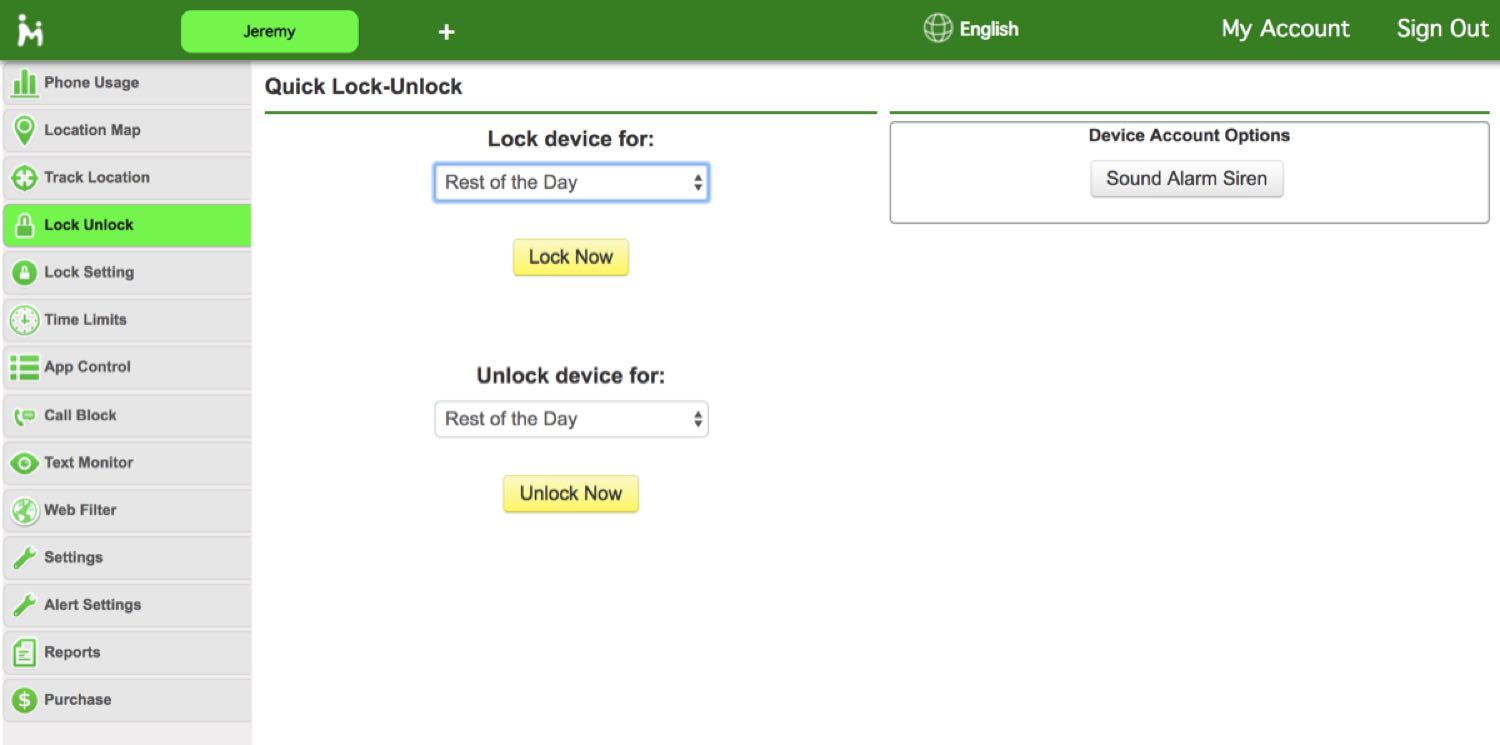1500x745 pixels.
Task: Click the Web Filter globe icon
Action: 24,510
